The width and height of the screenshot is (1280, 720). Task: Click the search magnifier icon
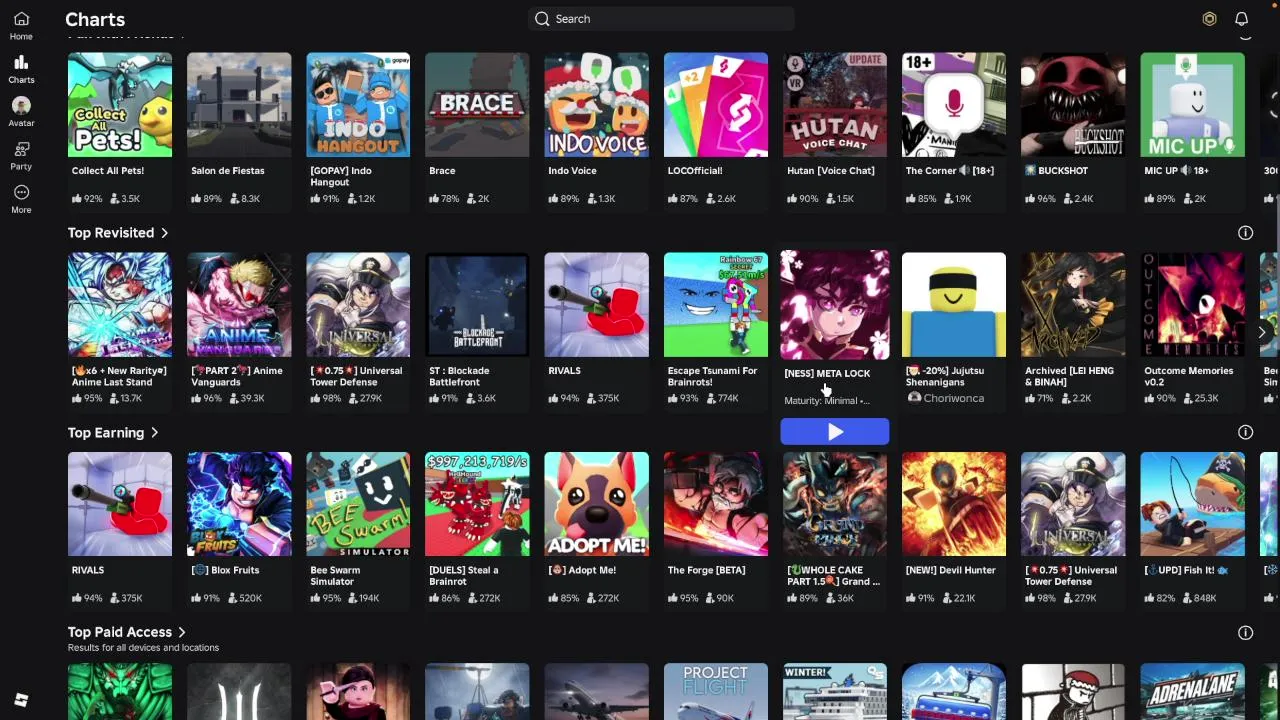tap(542, 19)
